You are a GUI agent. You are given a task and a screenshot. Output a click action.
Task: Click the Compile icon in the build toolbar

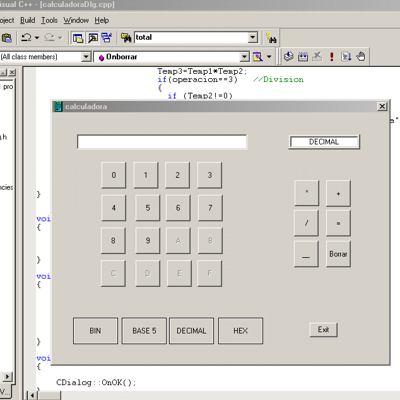[x=288, y=56]
